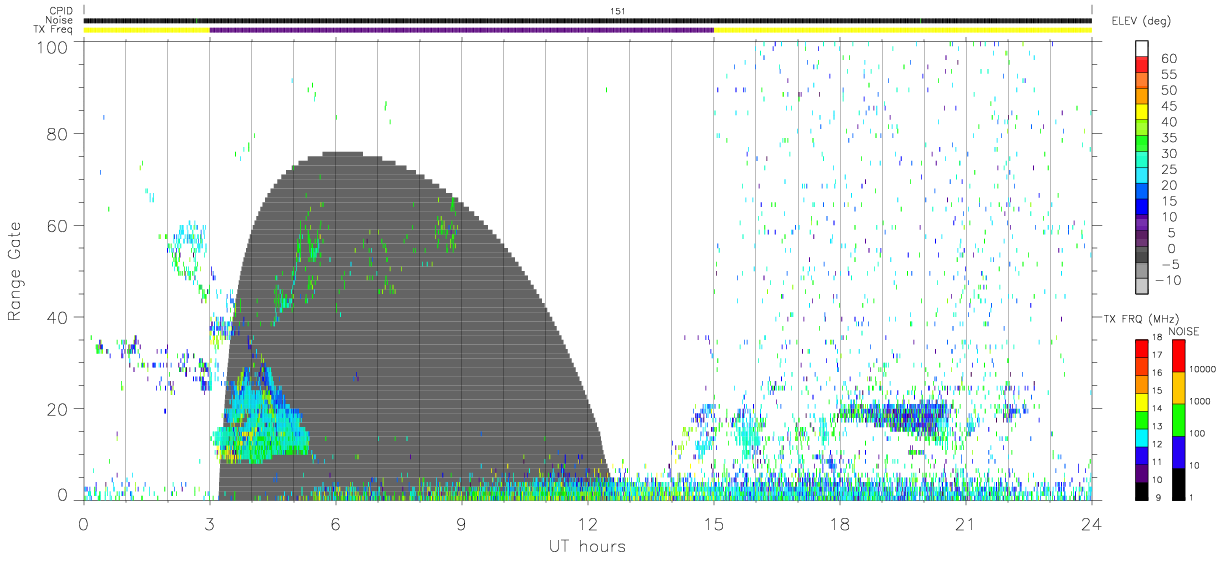Click Range Gate tick label '80'
1228x567 pixels.
click(x=57, y=134)
